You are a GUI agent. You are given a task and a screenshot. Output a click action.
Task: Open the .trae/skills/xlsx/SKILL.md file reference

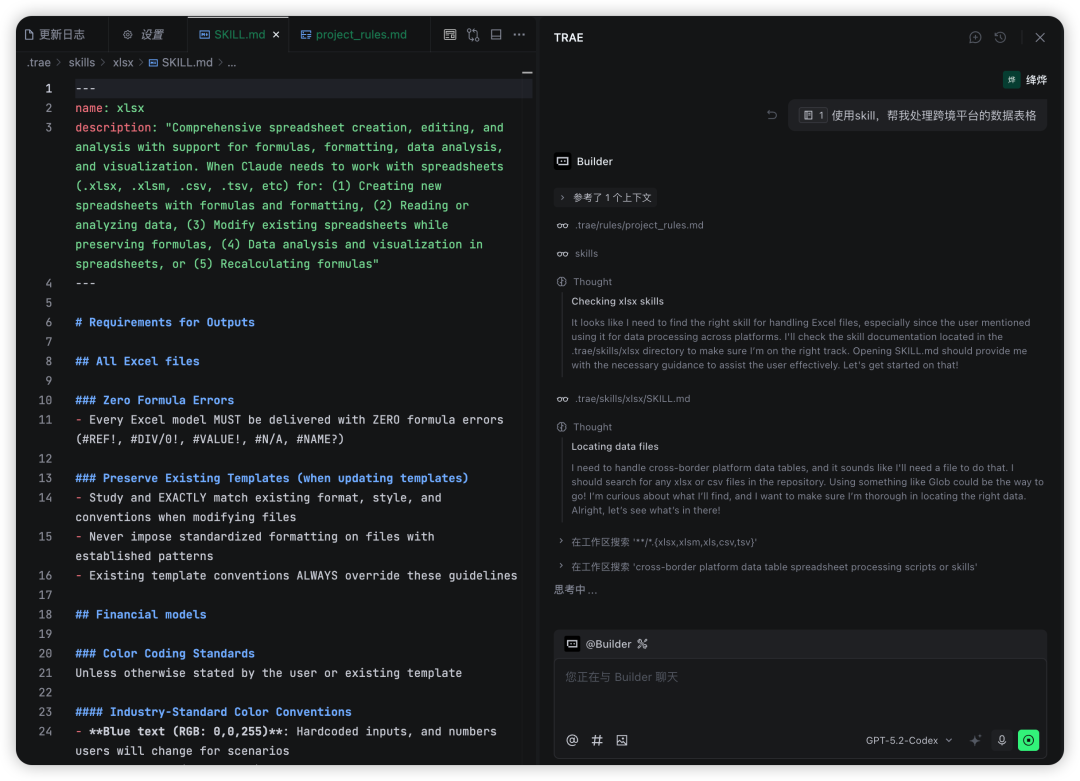(632, 399)
